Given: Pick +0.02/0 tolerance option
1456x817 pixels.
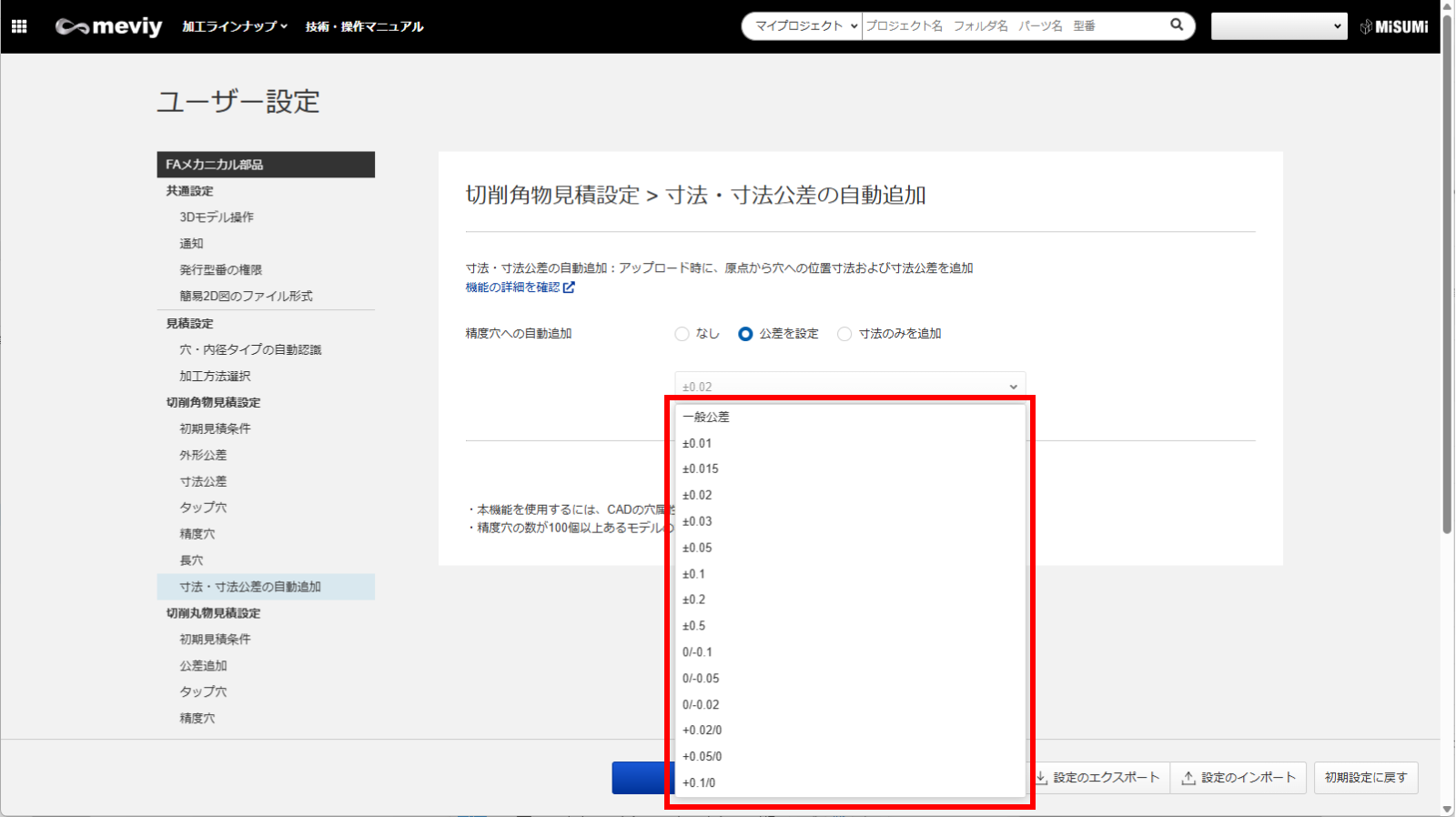Looking at the screenshot, I should [702, 731].
